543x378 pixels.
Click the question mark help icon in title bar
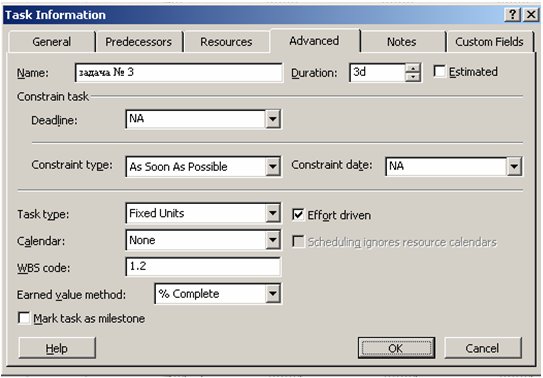513,15
